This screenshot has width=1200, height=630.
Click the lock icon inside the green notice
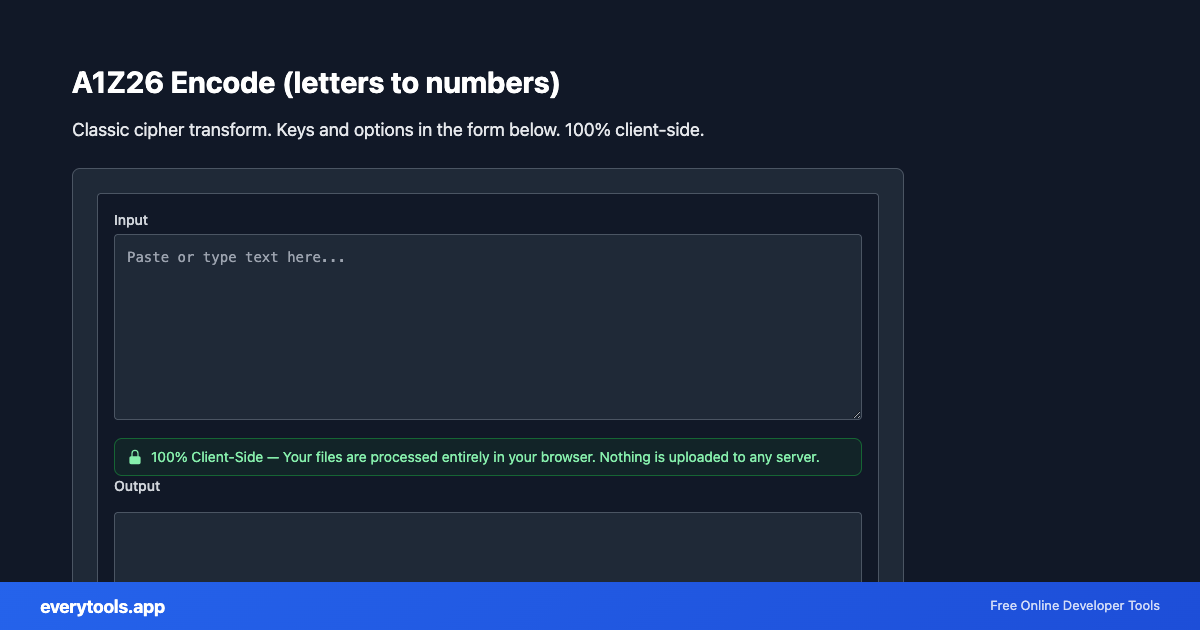(135, 457)
